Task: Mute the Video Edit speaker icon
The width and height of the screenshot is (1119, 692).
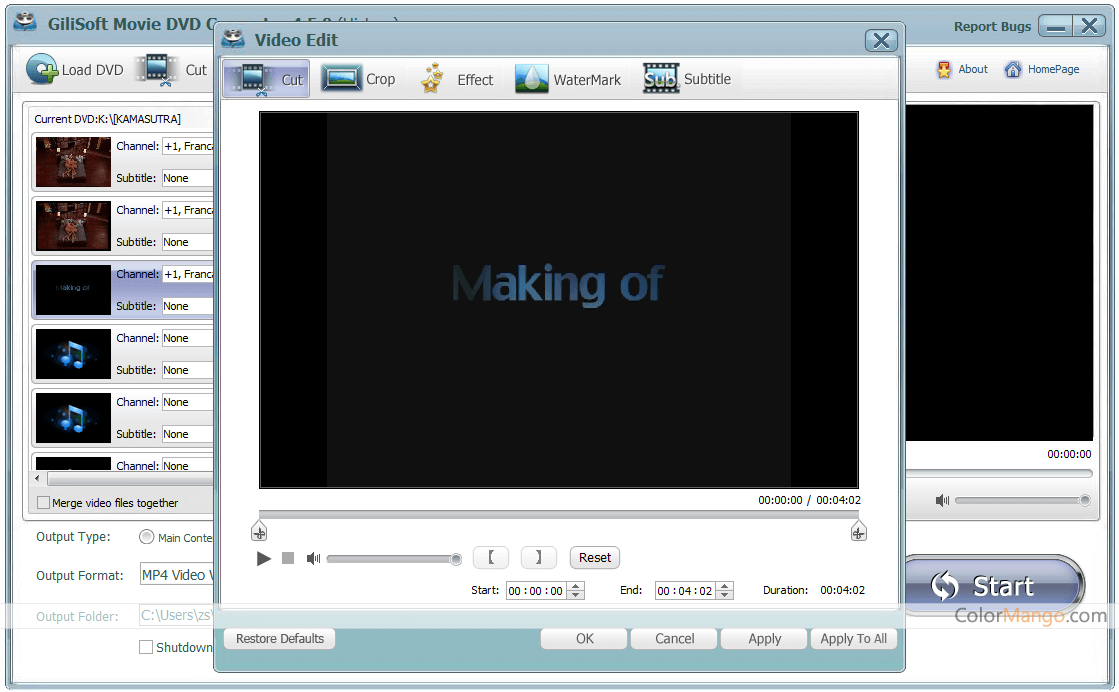Action: [313, 558]
